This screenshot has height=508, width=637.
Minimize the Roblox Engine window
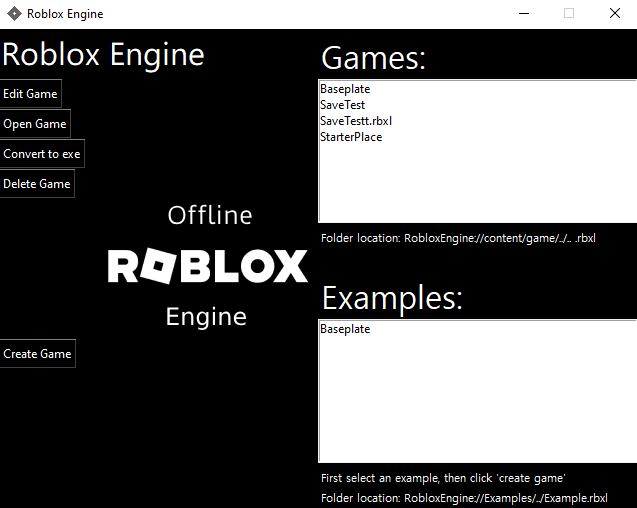[524, 13]
